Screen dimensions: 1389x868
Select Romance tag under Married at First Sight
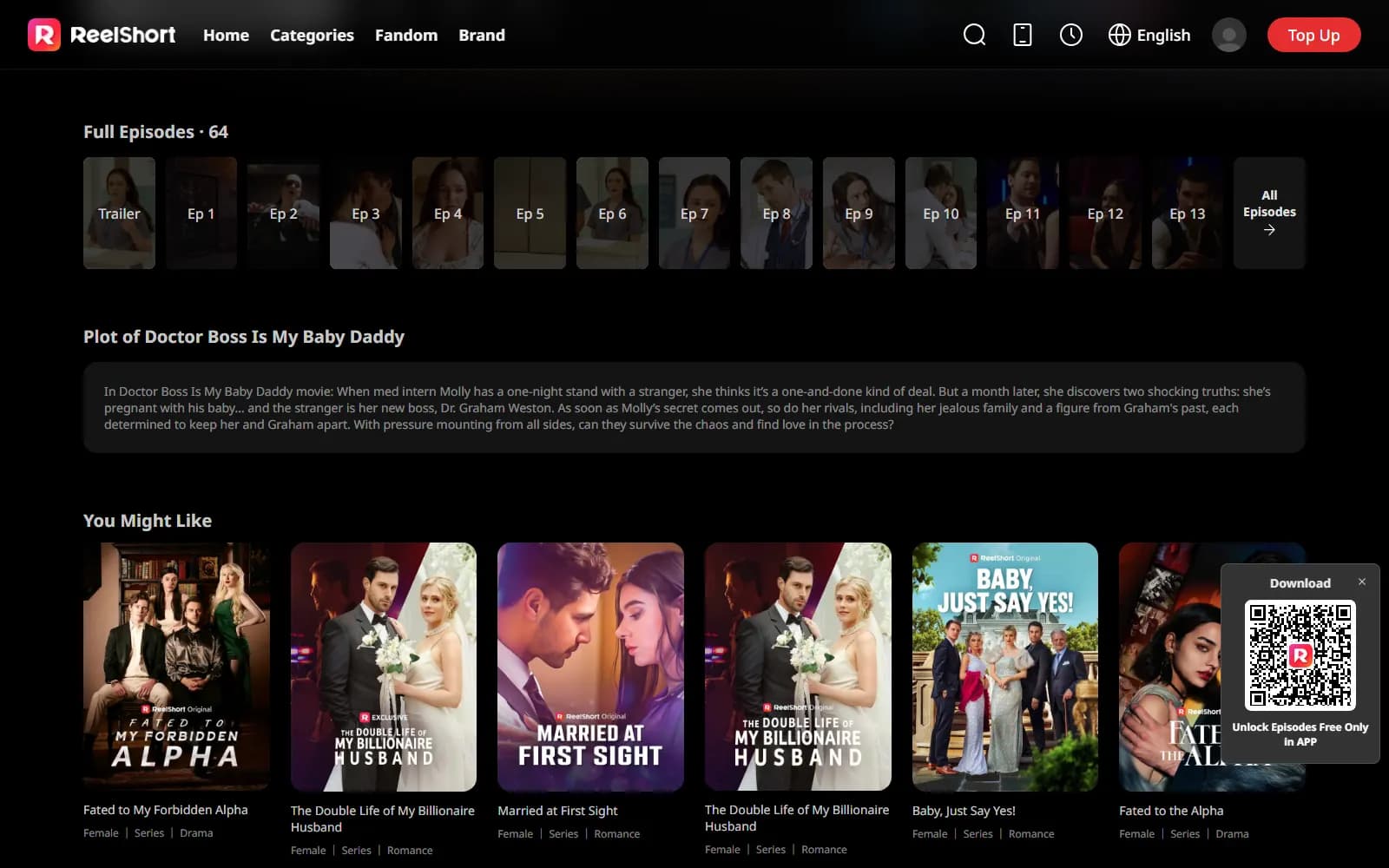tap(616, 834)
